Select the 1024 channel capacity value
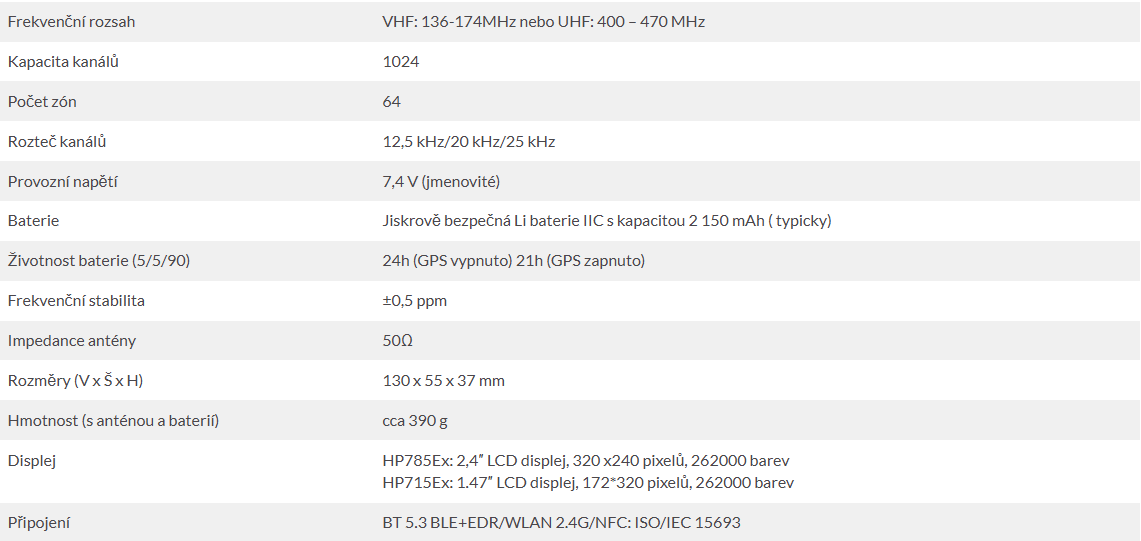1141x541 pixels. coord(401,62)
